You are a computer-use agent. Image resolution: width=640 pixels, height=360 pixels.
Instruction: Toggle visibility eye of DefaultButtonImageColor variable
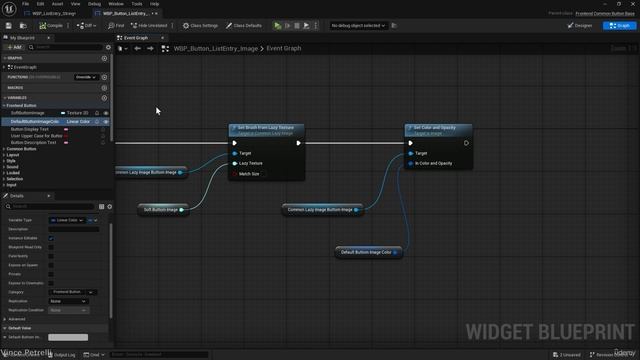(x=106, y=122)
